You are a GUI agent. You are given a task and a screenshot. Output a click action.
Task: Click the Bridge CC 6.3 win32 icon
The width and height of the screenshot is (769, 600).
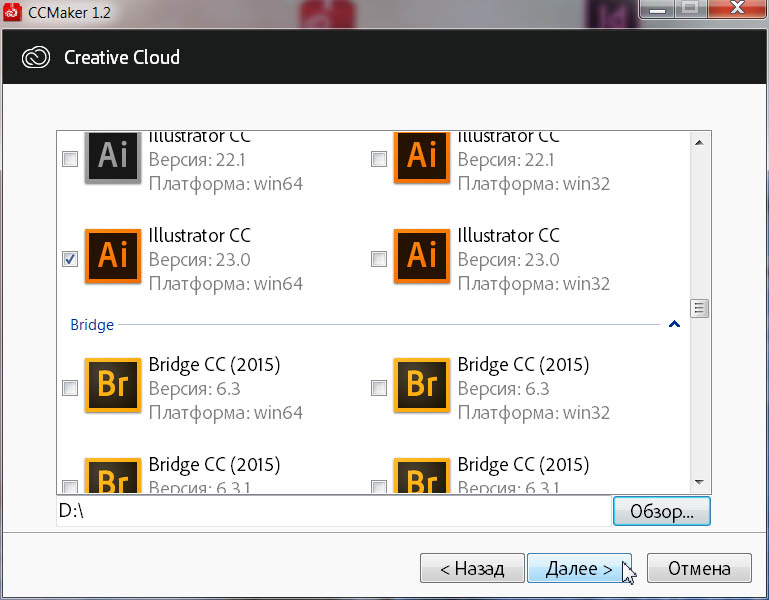(x=422, y=386)
